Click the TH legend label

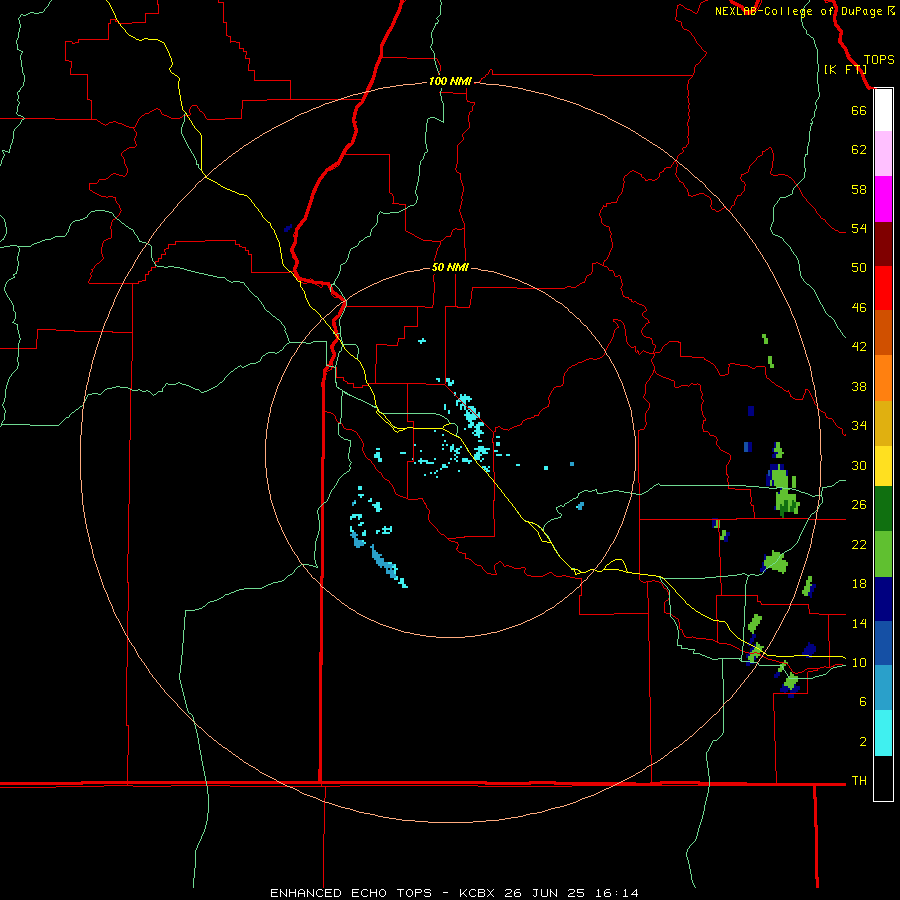point(859,780)
